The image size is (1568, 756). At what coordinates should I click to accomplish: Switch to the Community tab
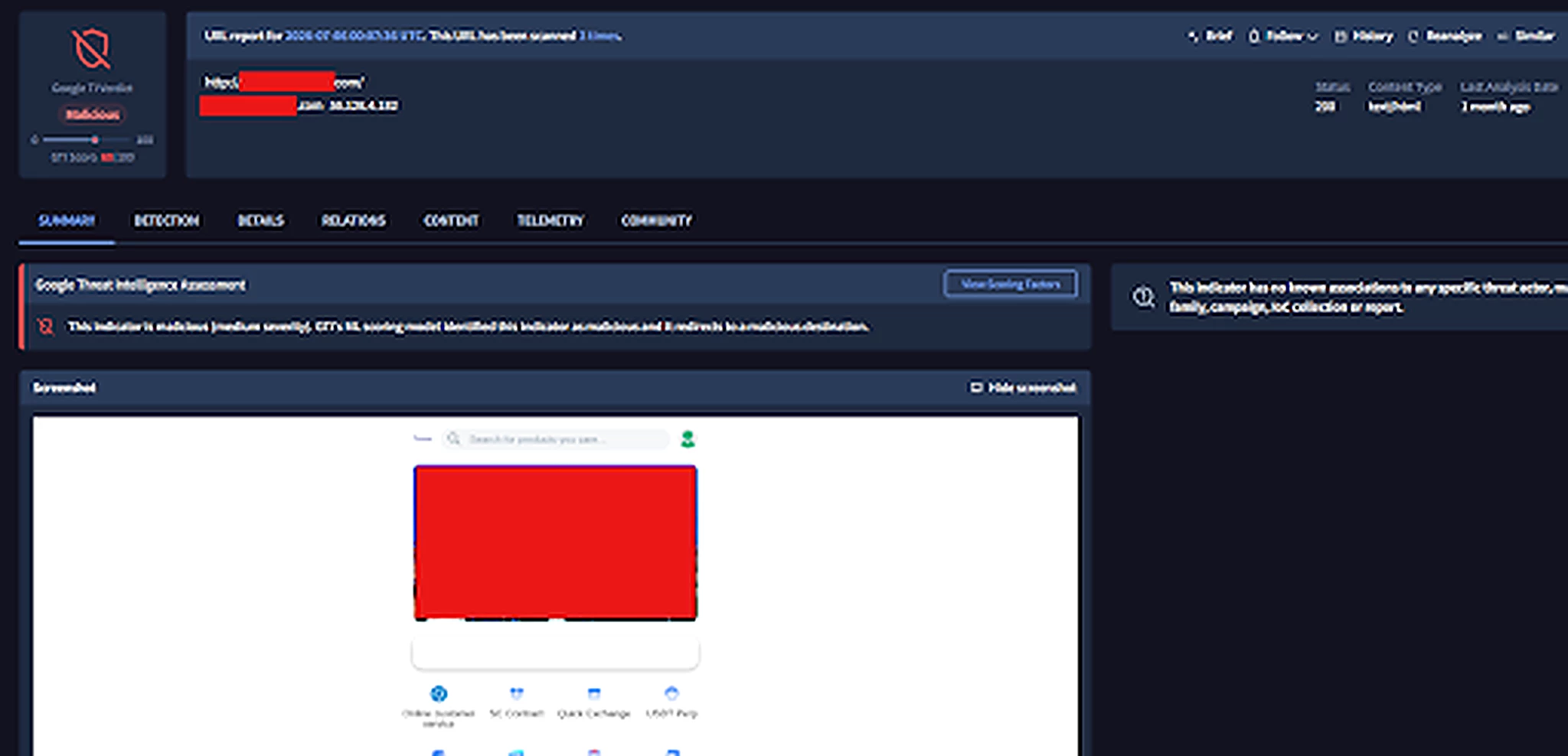(x=656, y=220)
